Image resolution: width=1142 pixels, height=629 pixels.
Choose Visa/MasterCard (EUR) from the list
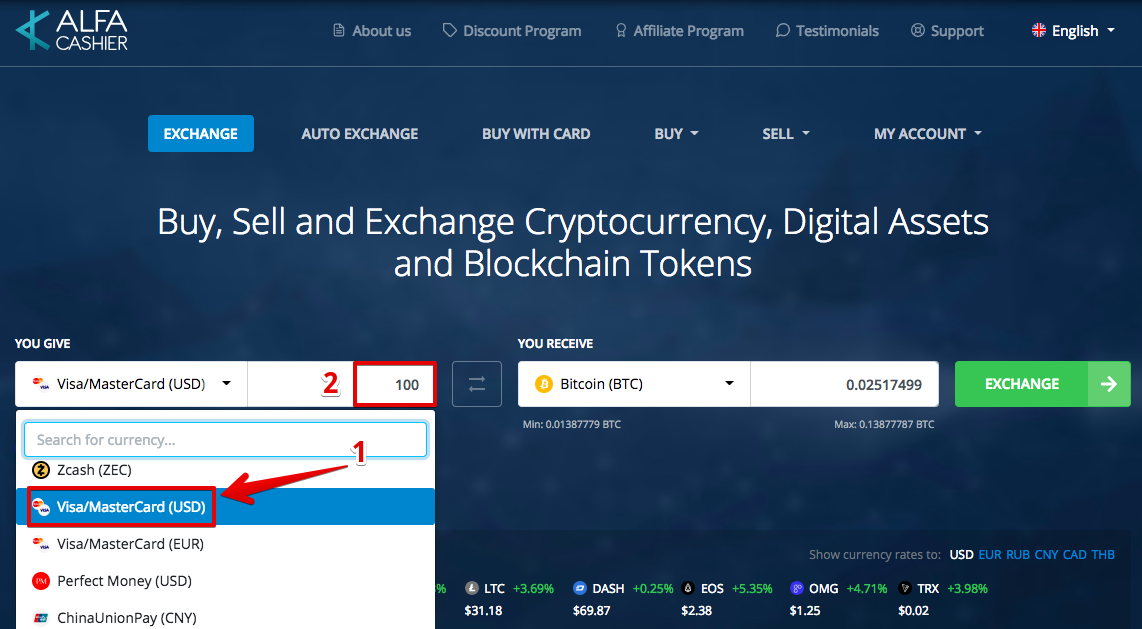click(225, 544)
